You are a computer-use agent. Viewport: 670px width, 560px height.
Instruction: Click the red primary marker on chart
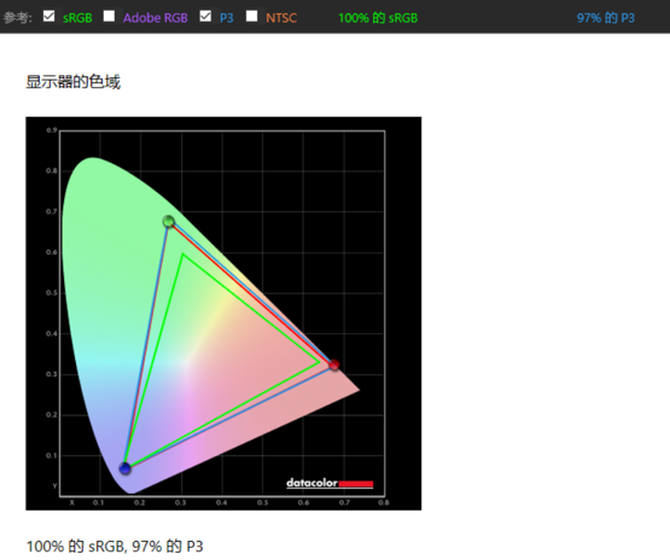click(x=334, y=365)
